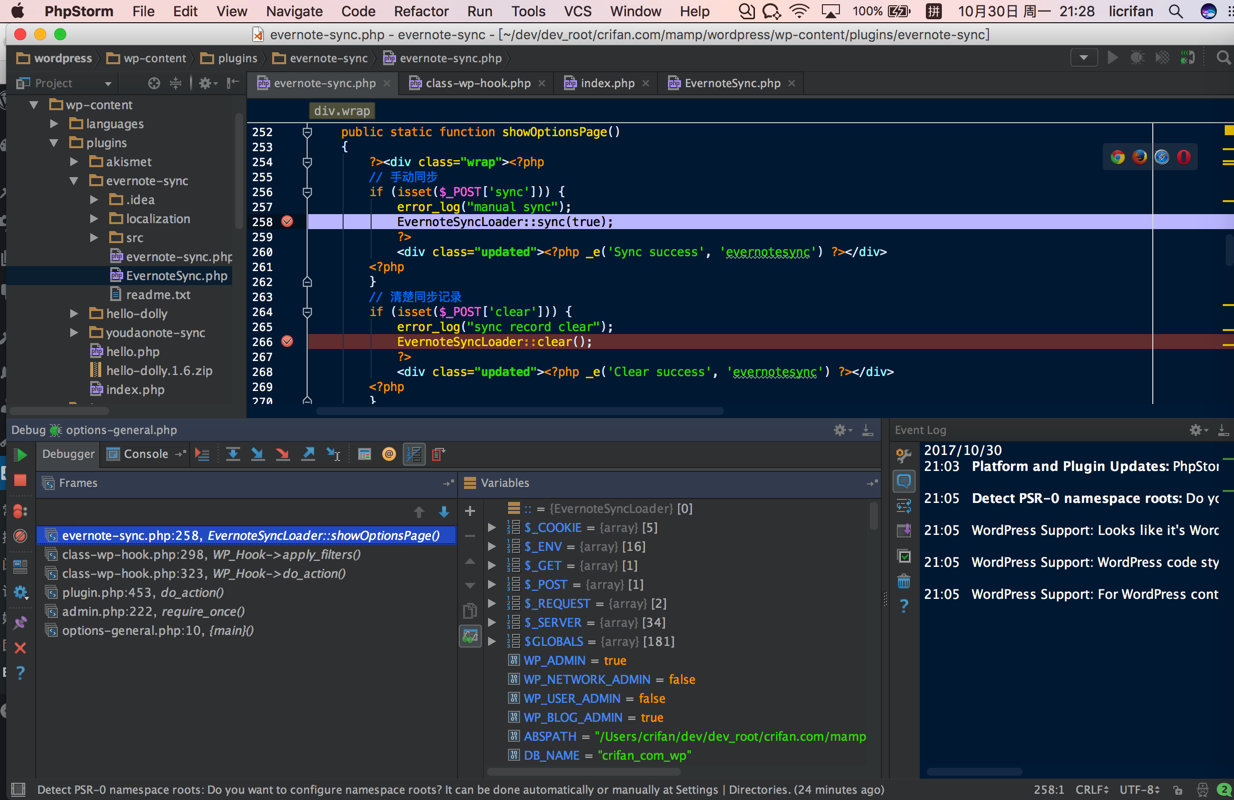Open the Evaluate Expression calculator icon
This screenshot has height=801, width=1234.
coord(364,455)
